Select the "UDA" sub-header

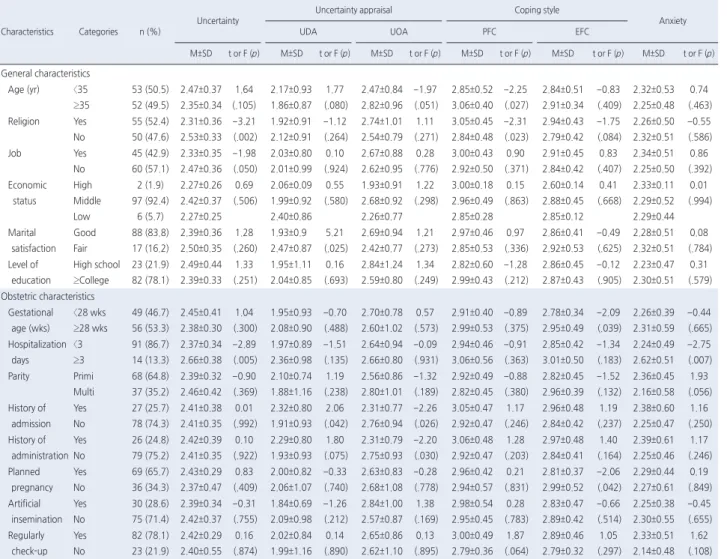pos(308,32)
